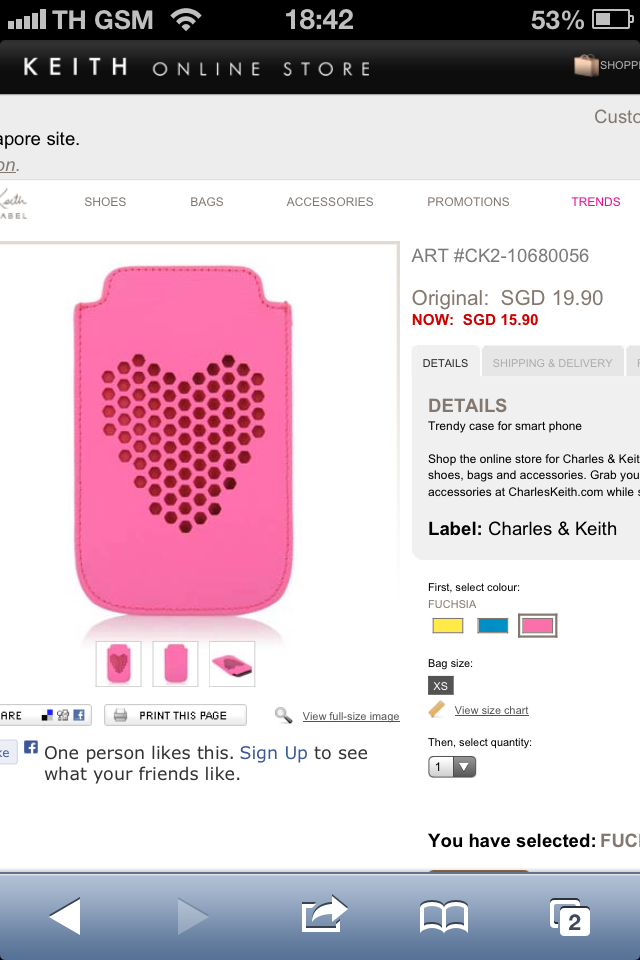Go to the Bags menu
640x960 pixels.
207,202
